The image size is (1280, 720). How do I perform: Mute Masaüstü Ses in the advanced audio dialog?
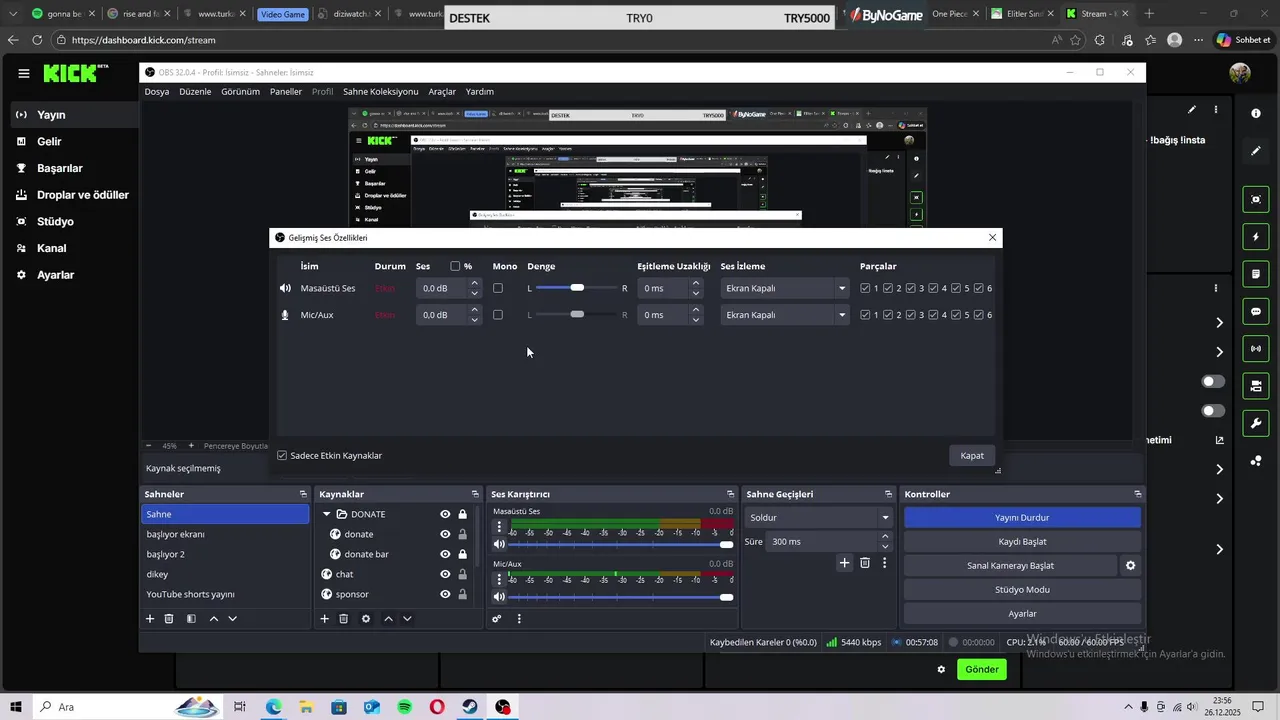coord(285,288)
